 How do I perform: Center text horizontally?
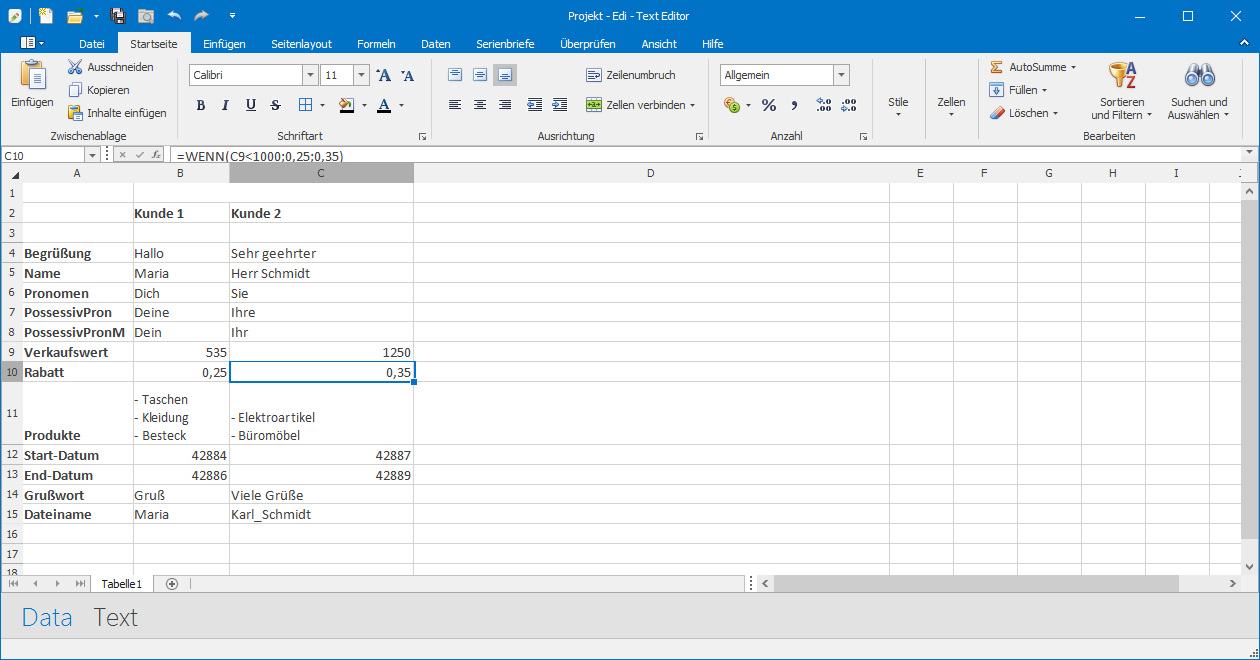pyautogui.click(x=480, y=105)
